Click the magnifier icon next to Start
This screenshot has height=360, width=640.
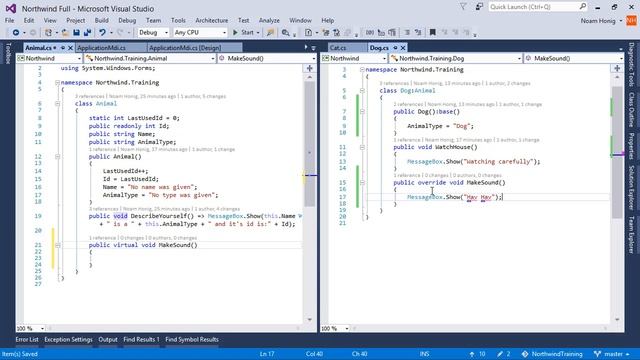[x=285, y=32]
